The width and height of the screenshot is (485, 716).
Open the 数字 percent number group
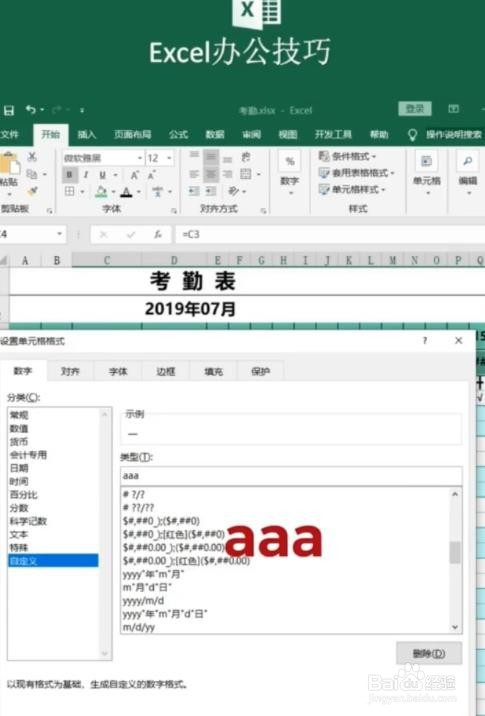pyautogui.click(x=290, y=174)
